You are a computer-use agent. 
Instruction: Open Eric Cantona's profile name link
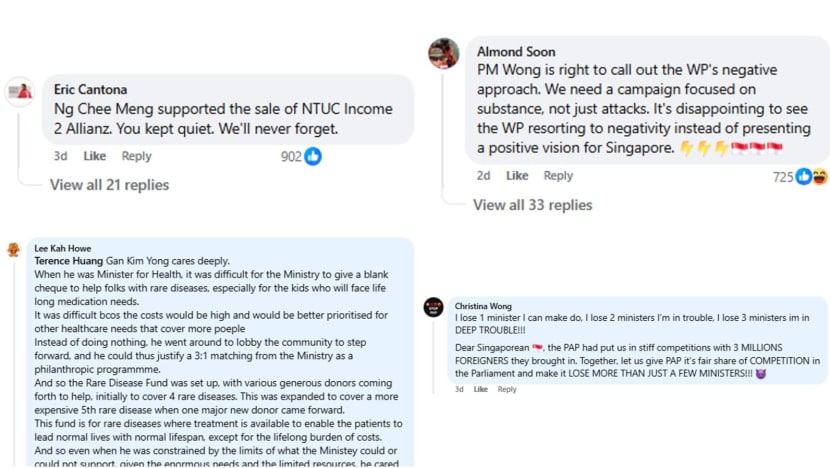(x=90, y=89)
